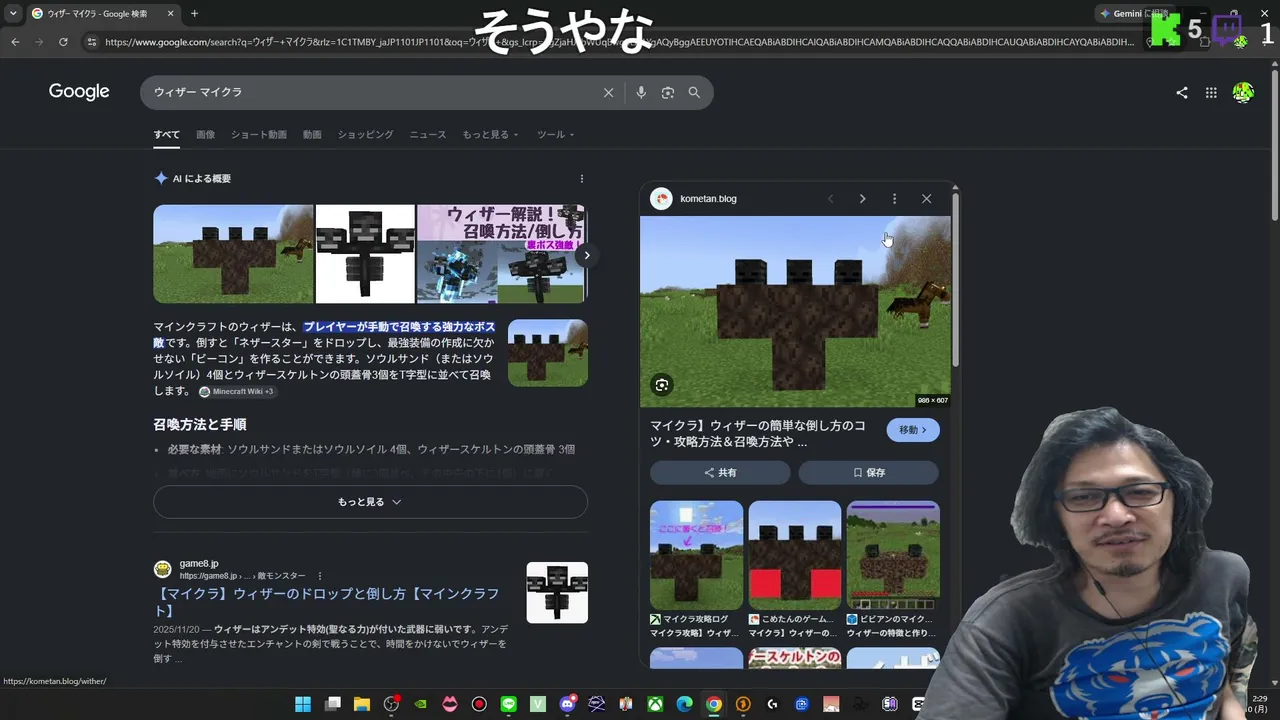The height and width of the screenshot is (720, 1280).
Task: Submit search with the magnifier icon
Action: (694, 93)
